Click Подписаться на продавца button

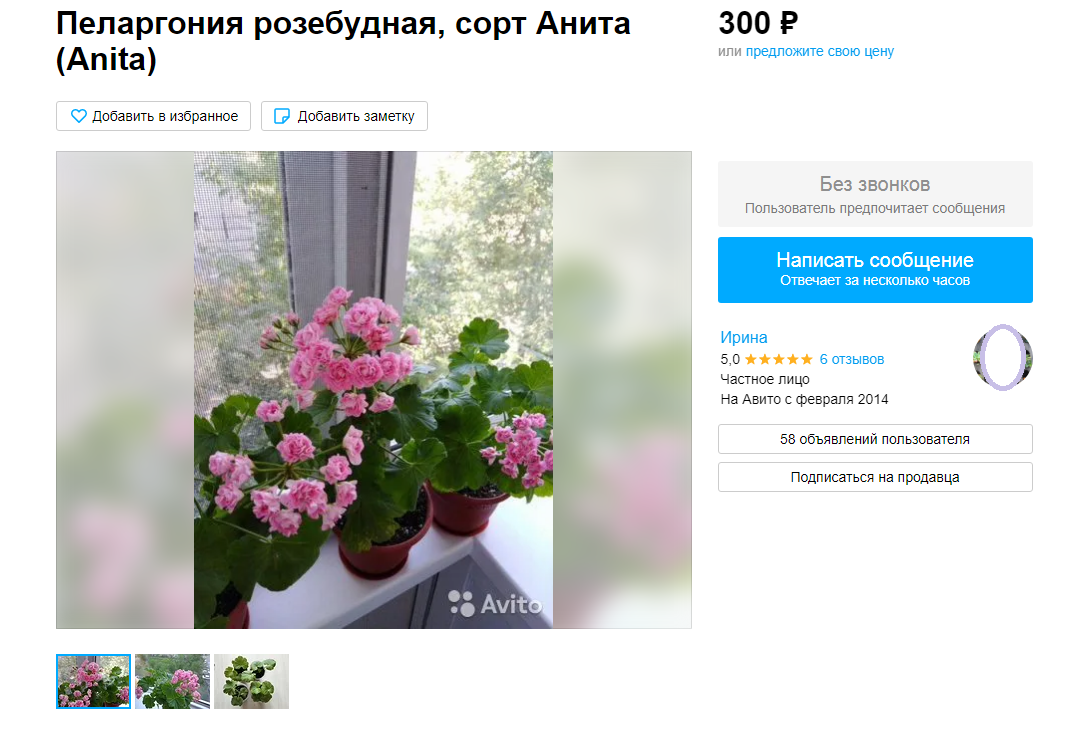coord(875,477)
